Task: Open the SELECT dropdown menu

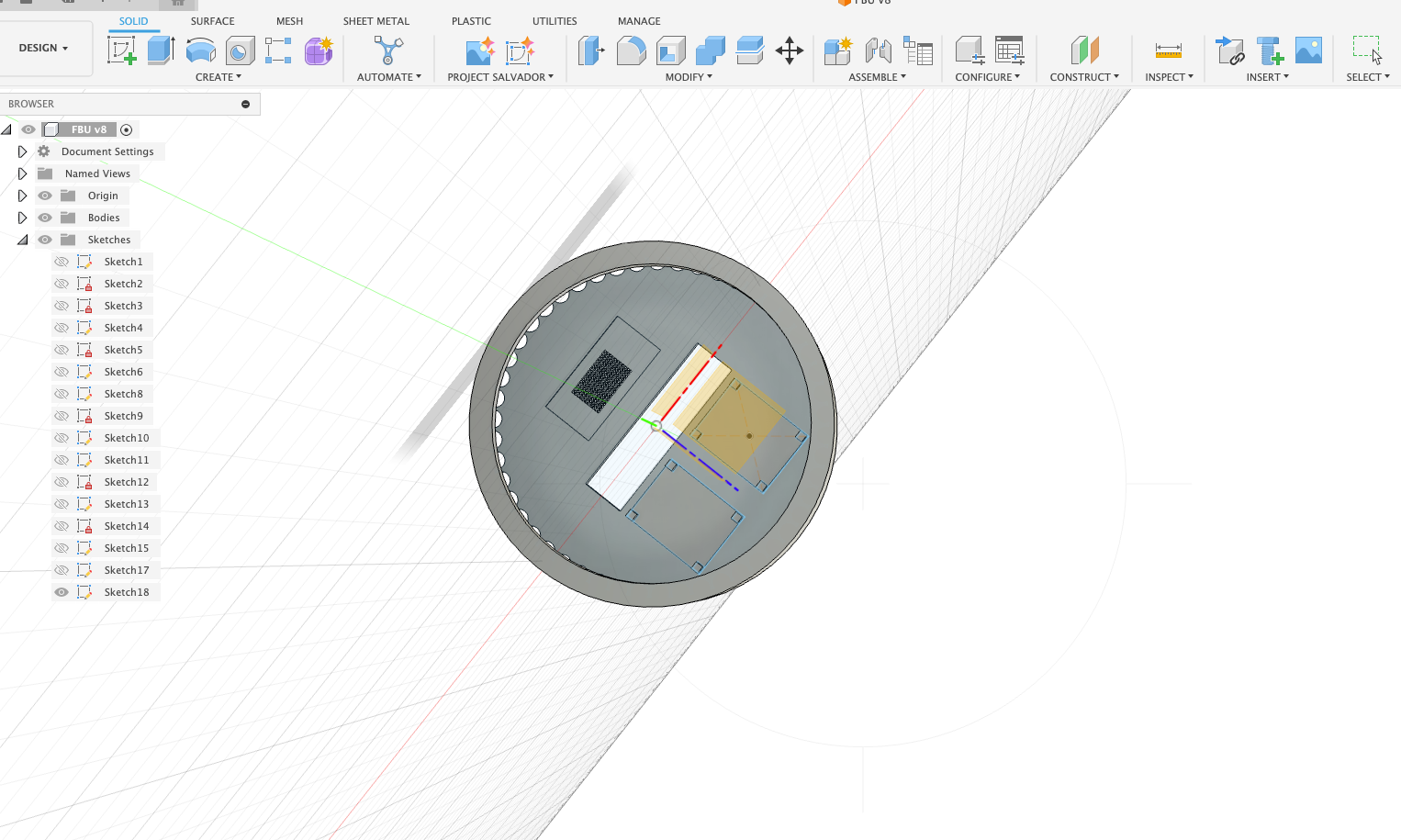Action: tap(1368, 77)
